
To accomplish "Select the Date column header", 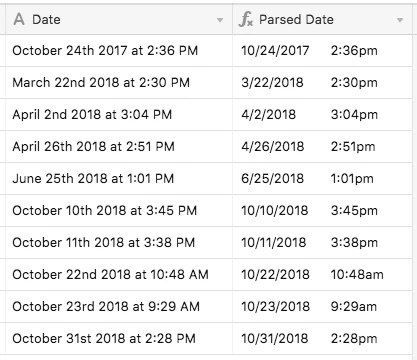I will point(119,19).
